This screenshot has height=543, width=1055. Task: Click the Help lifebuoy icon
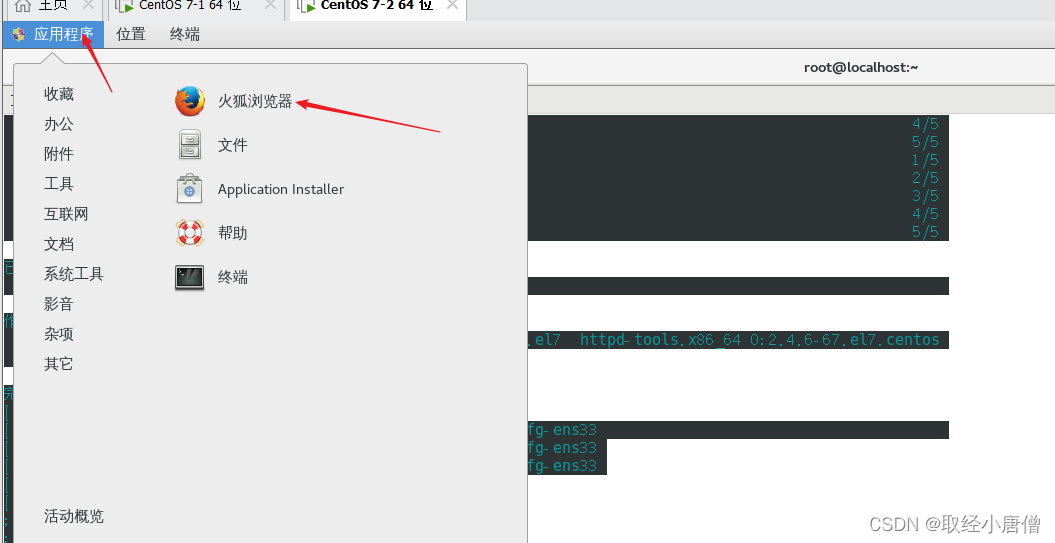pyautogui.click(x=190, y=233)
